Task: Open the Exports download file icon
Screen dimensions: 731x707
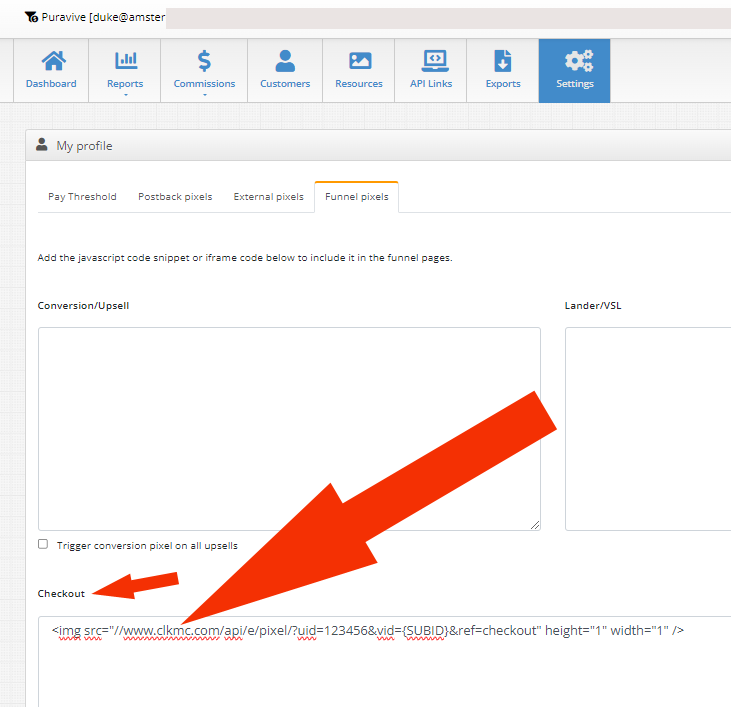Action: tap(503, 61)
